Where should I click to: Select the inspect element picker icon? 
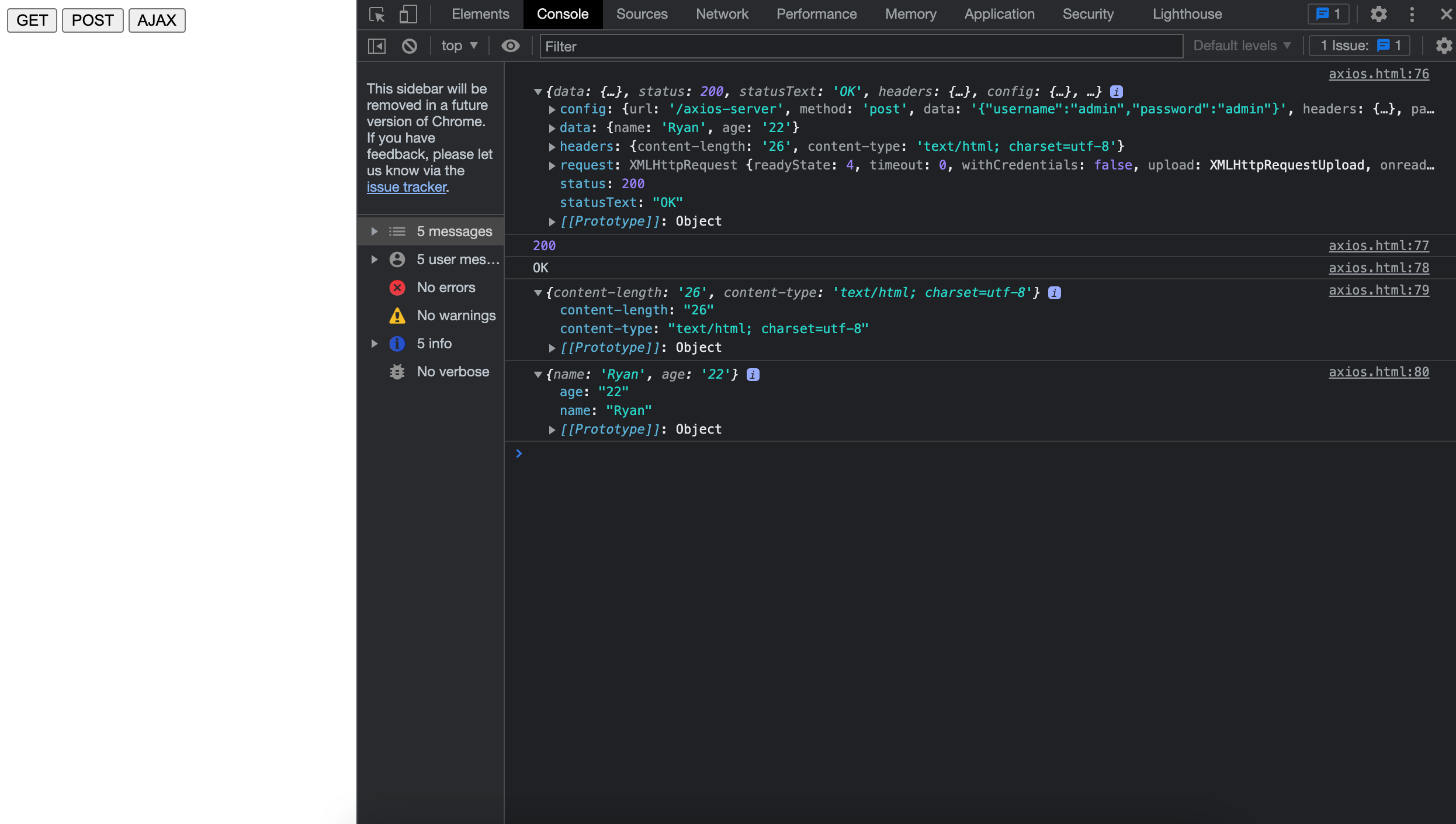tap(377, 14)
